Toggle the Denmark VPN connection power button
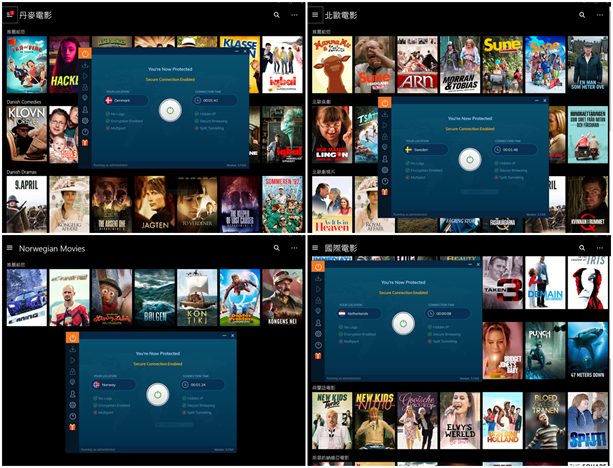Image resolution: width=613 pixels, height=468 pixels. coord(170,110)
